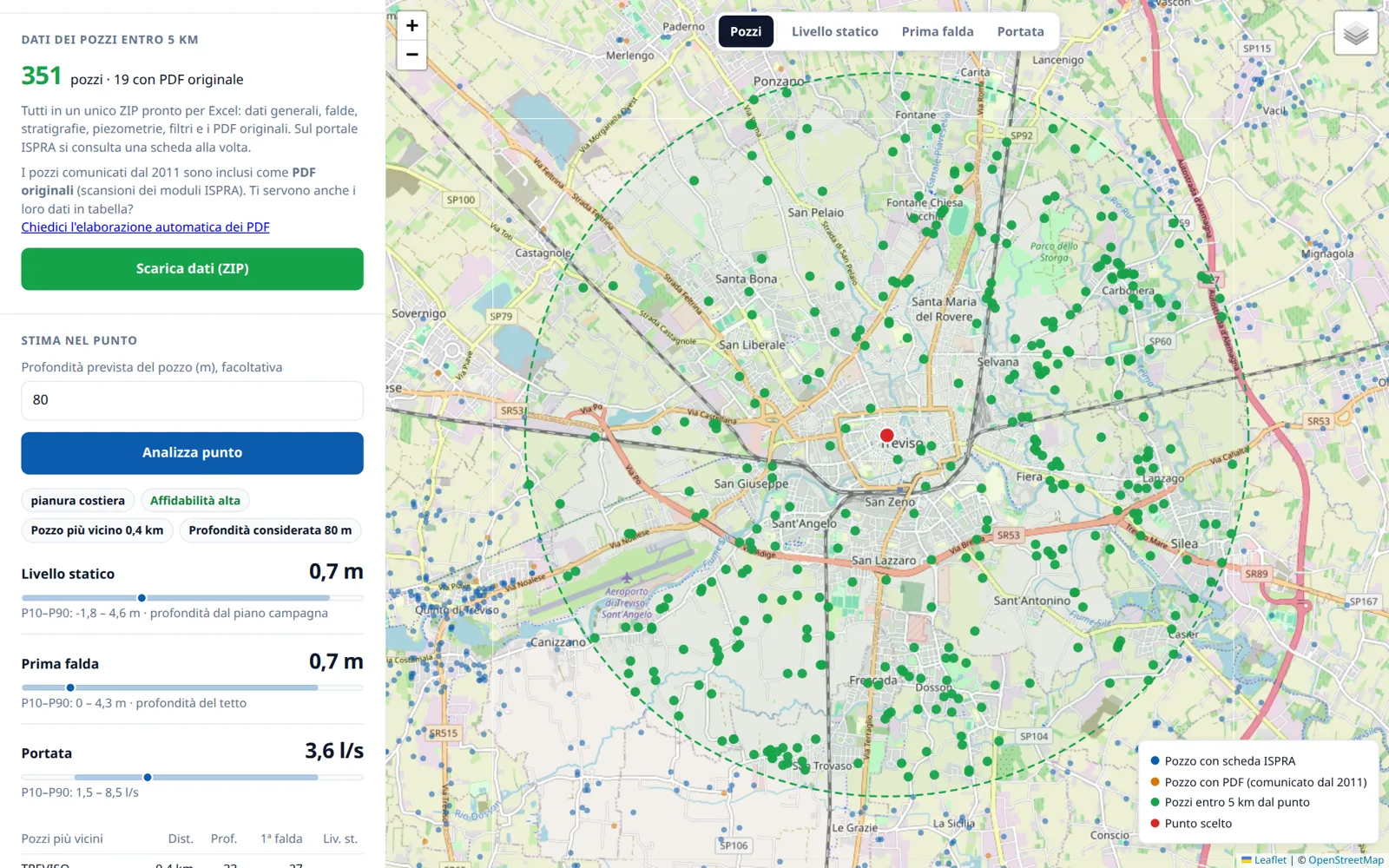Click the 'Dist.' column header
Screen dimensions: 1389x868
181,838
